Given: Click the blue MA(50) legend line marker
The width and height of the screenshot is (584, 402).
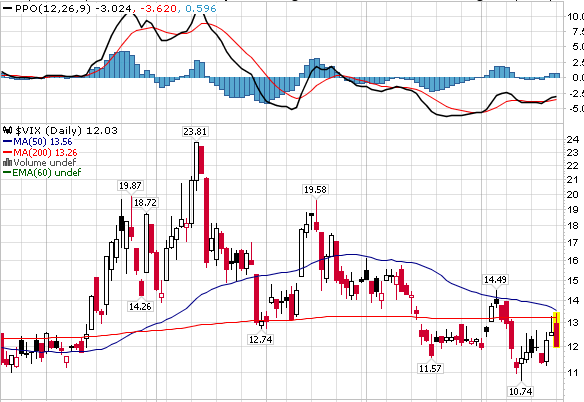Looking at the screenshot, I should coord(7,142).
